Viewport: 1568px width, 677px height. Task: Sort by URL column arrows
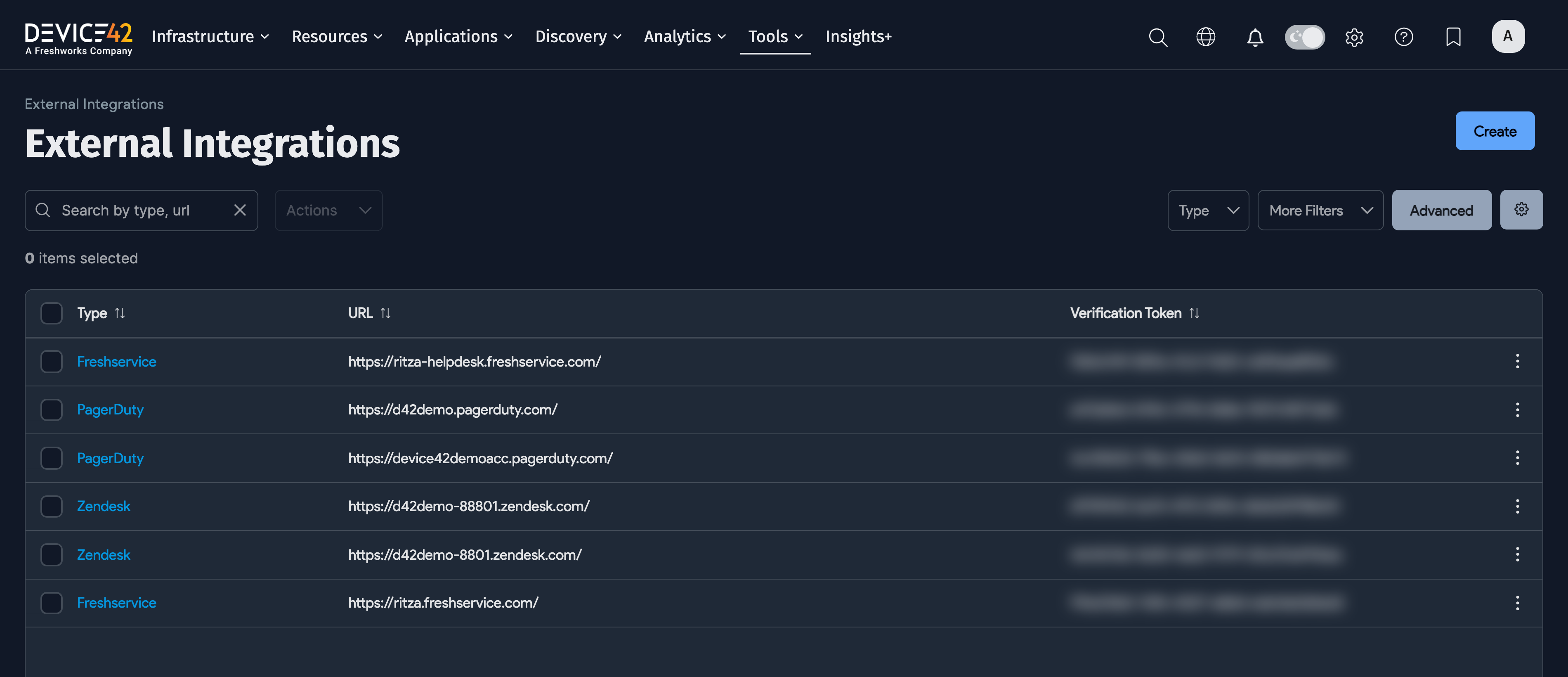coord(385,313)
